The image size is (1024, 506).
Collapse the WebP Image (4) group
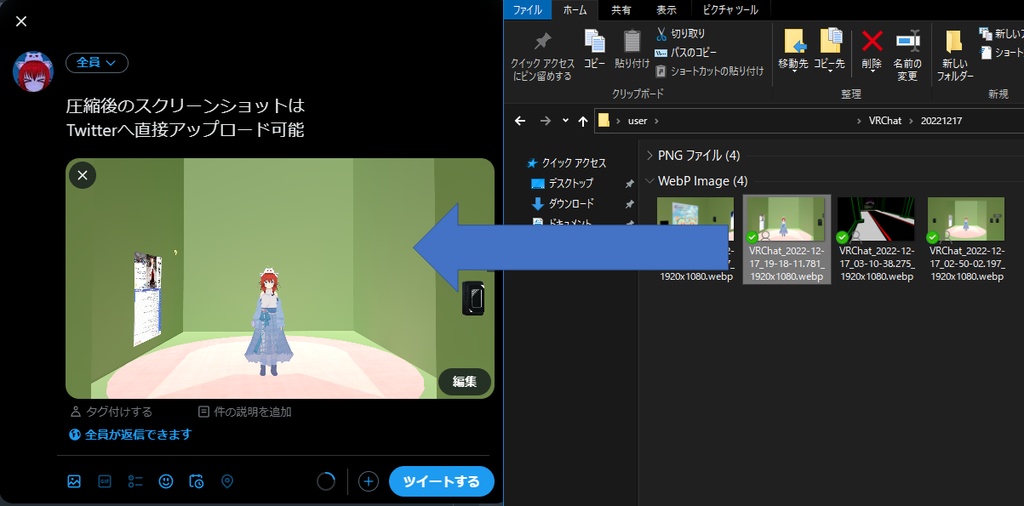(650, 181)
